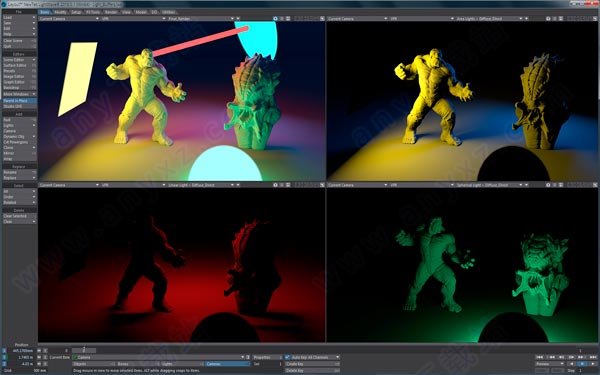Switch edit mode to Cameras
Screen dimensions: 600x375
[227, 364]
